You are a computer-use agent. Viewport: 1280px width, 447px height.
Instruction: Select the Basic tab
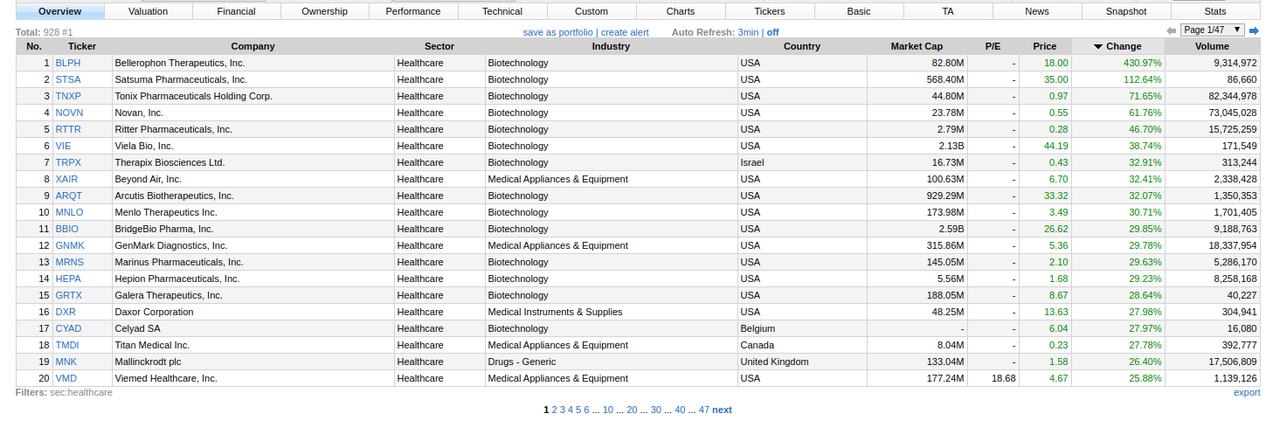[x=858, y=11]
